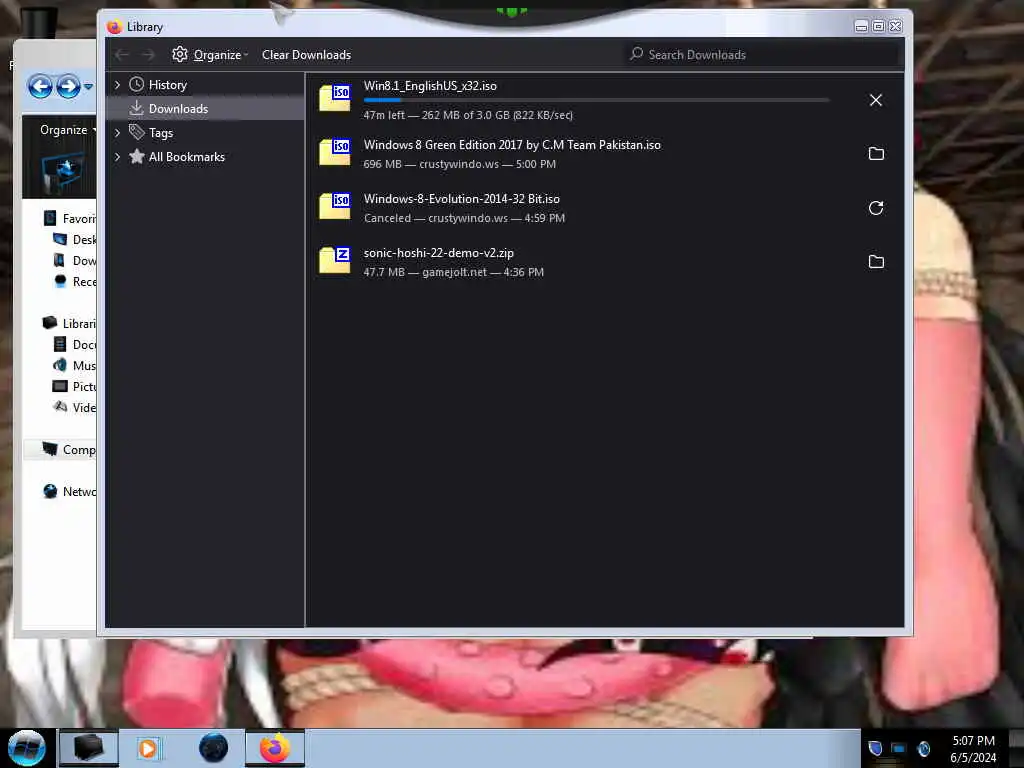Click the sonic-hoshi zip file icon
The width and height of the screenshot is (1024, 768).
click(x=335, y=259)
